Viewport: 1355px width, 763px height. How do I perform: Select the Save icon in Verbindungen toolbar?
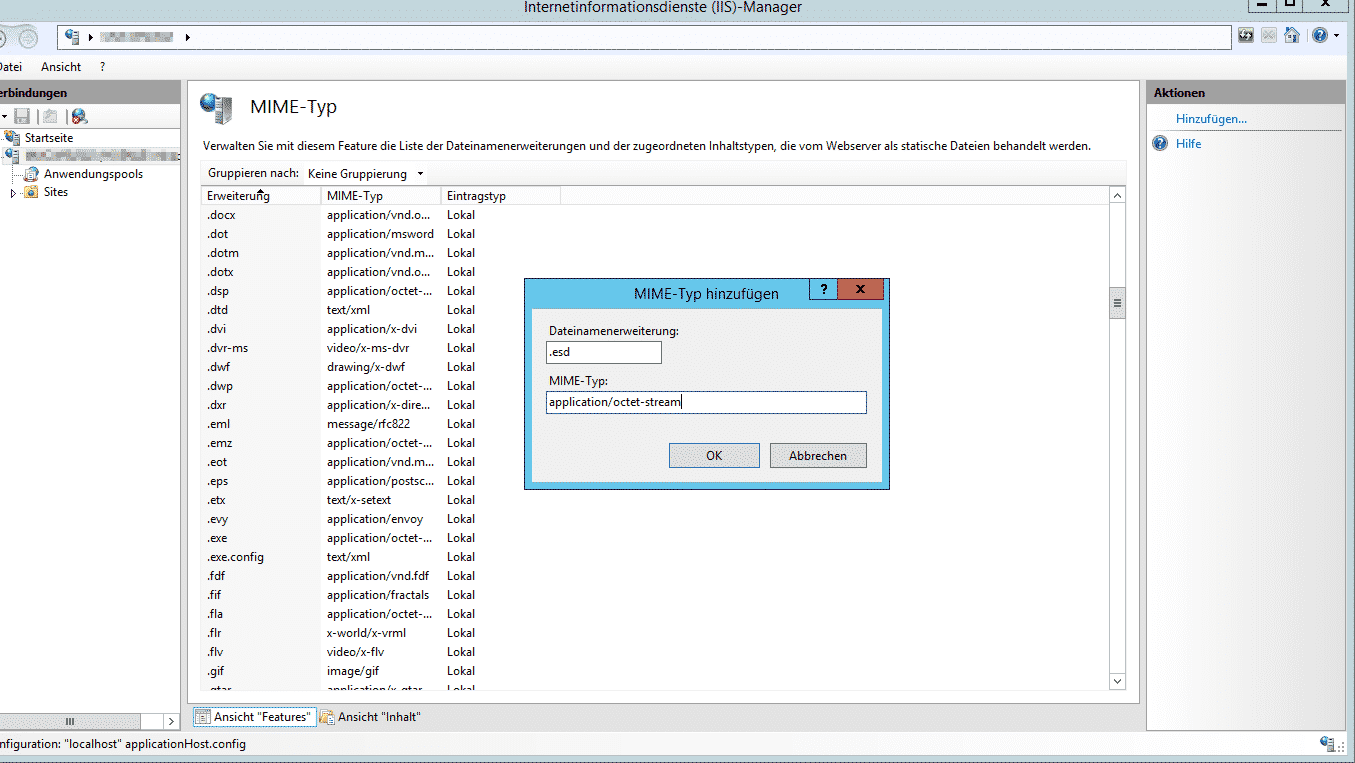pos(22,117)
